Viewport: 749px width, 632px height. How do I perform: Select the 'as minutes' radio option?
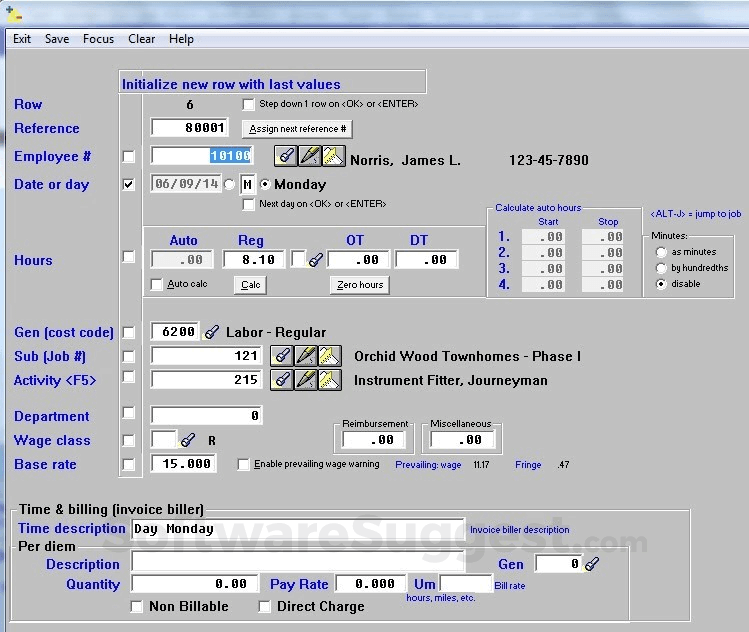(x=661, y=253)
